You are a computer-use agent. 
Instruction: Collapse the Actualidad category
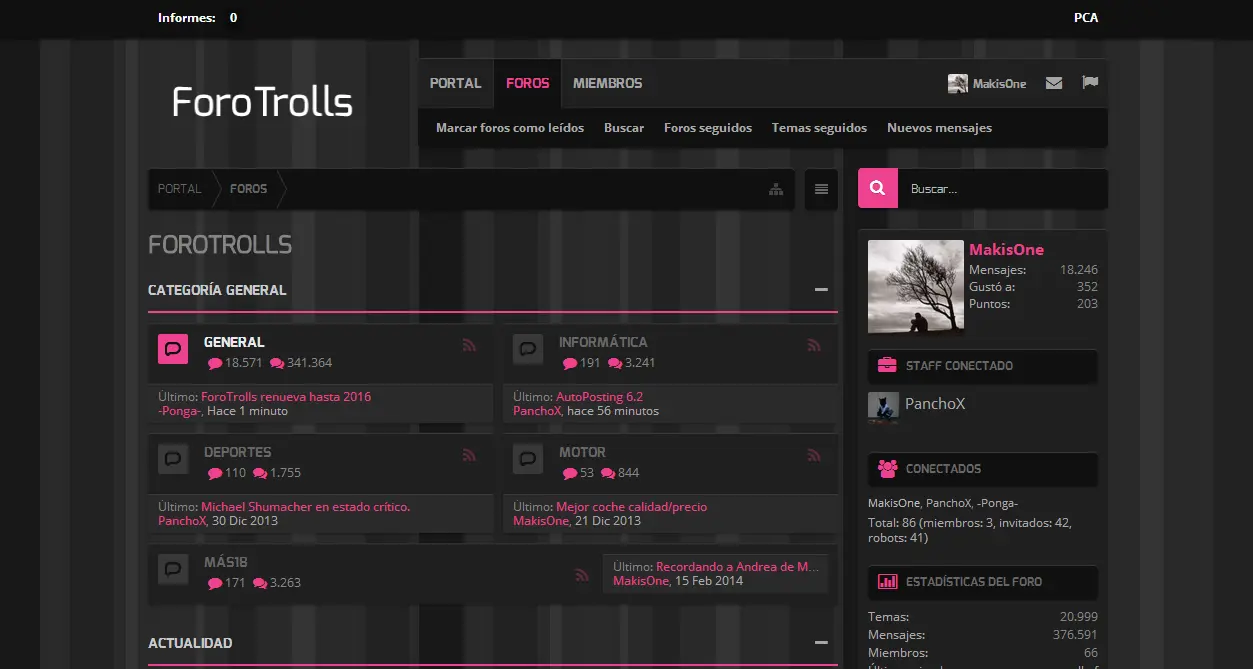[821, 643]
